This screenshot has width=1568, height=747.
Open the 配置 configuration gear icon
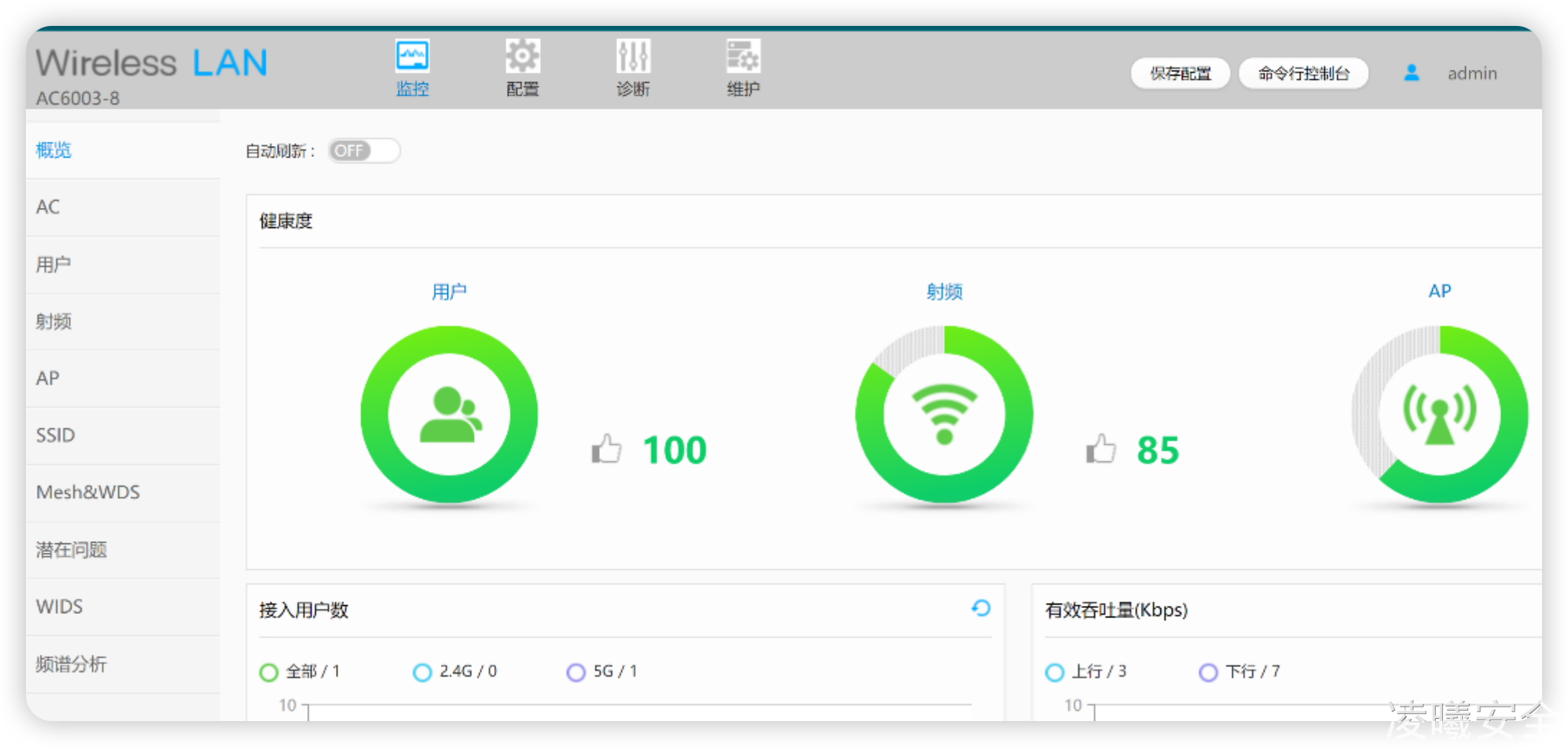click(522, 56)
